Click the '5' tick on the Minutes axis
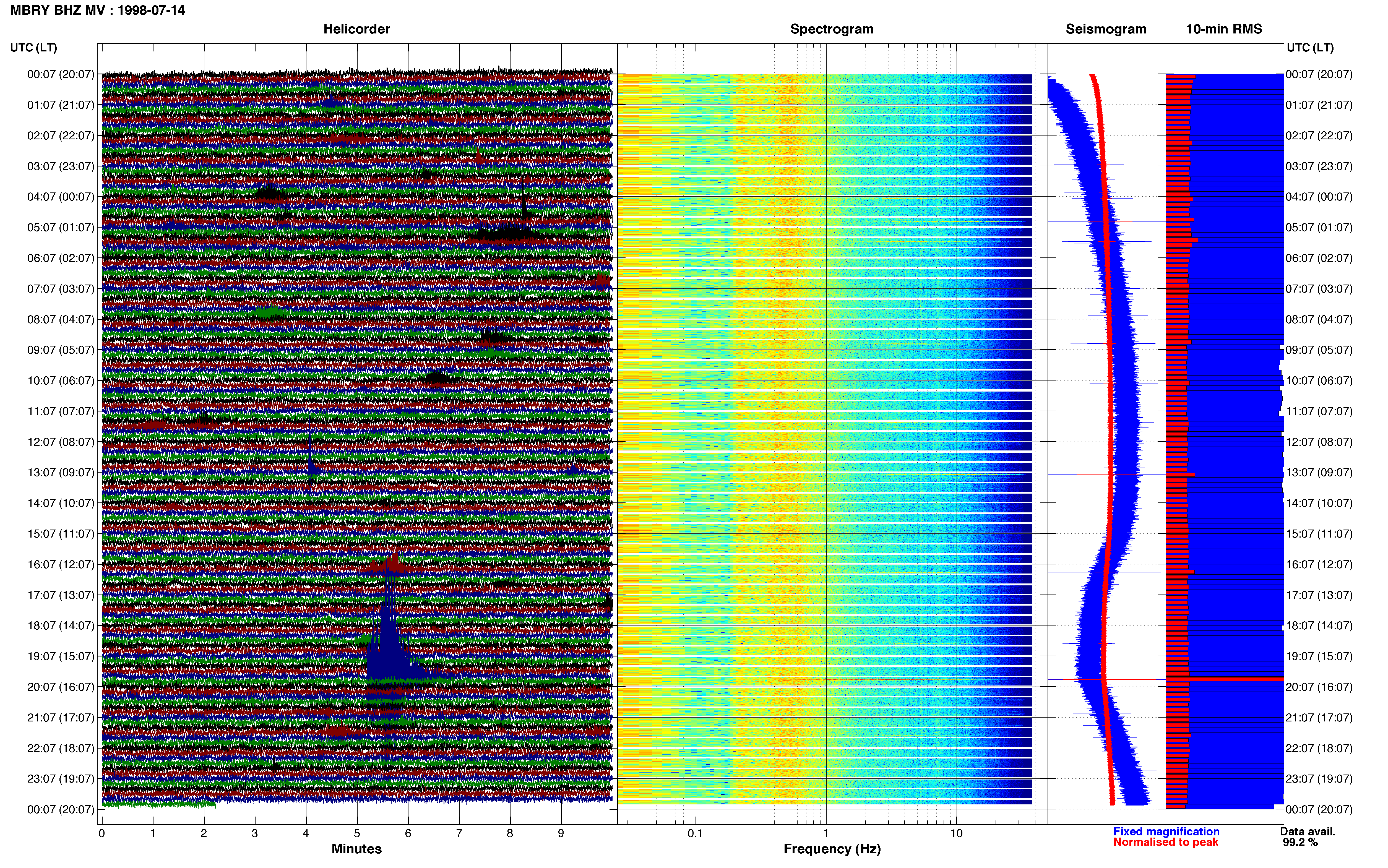 [357, 833]
